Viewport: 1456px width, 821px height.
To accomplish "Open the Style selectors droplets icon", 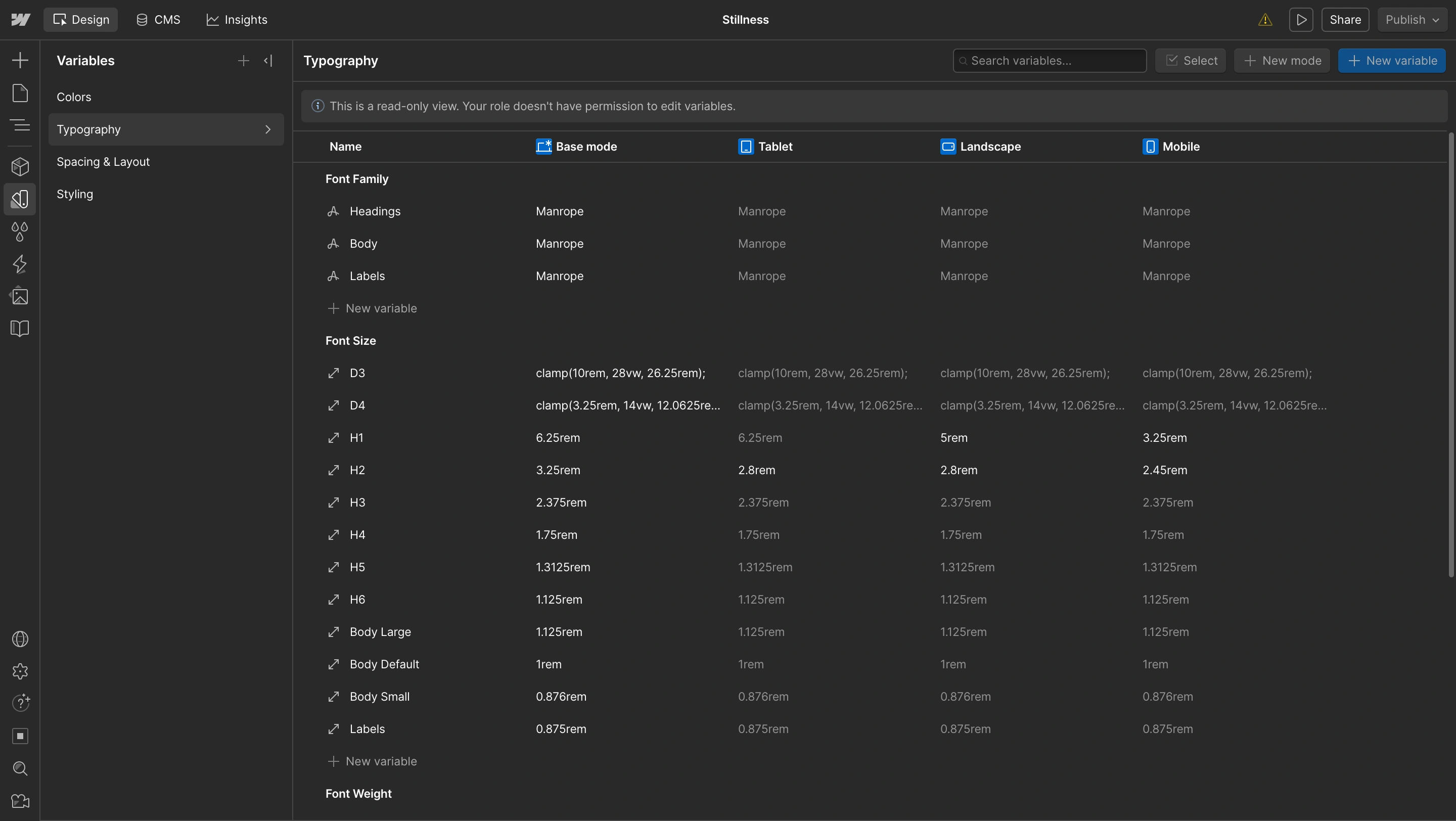I will [x=20, y=231].
